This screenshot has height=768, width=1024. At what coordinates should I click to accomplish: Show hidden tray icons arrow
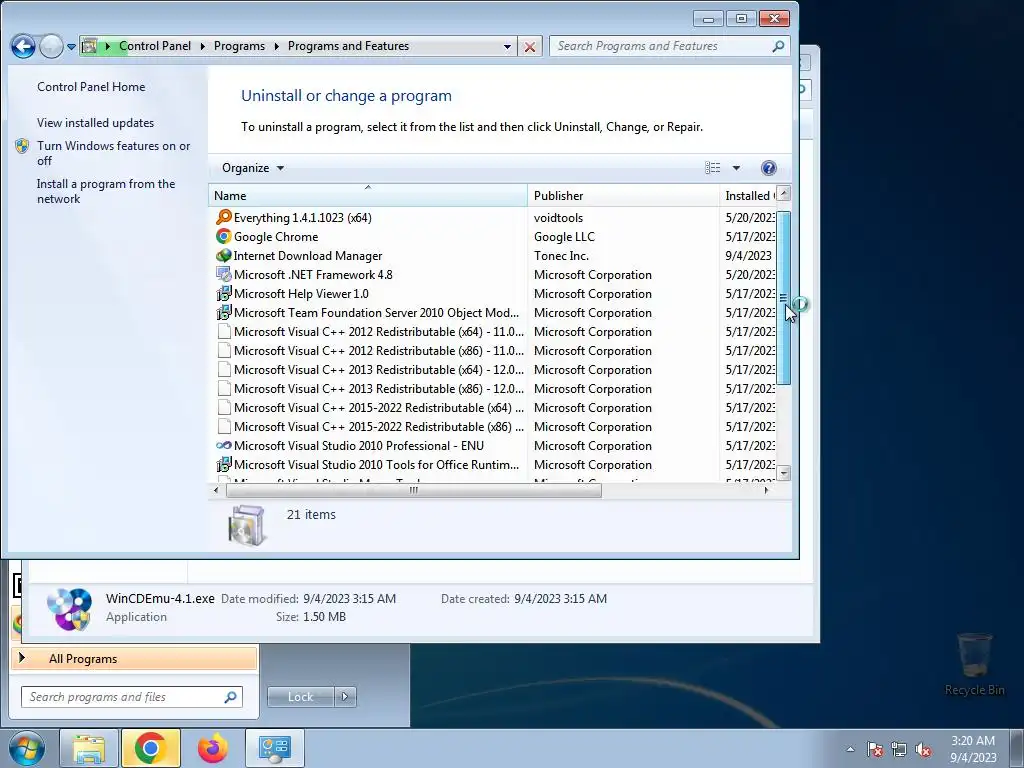pos(850,749)
